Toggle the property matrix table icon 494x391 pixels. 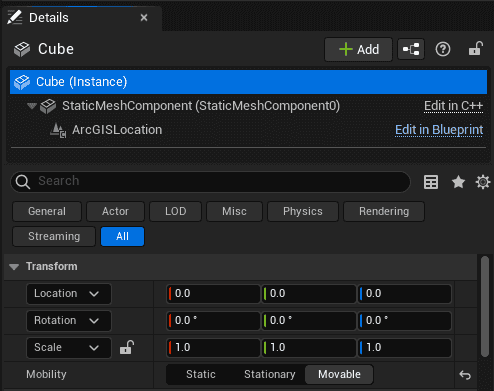click(x=431, y=182)
